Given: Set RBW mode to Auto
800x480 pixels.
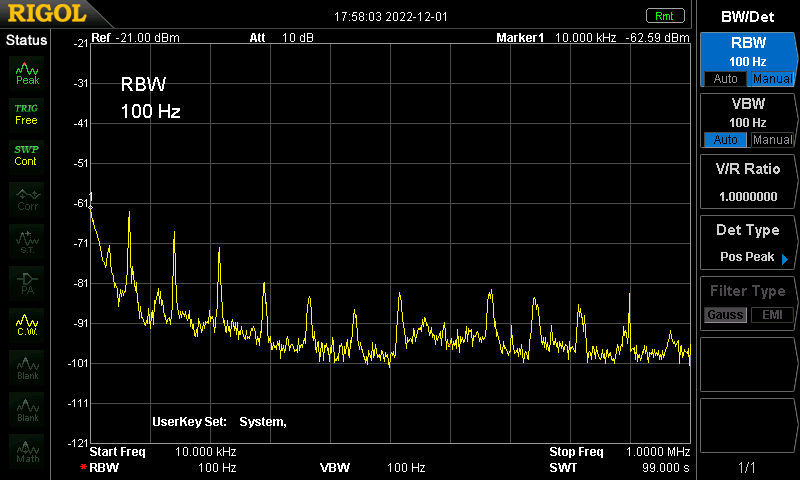Looking at the screenshot, I should (x=725, y=79).
